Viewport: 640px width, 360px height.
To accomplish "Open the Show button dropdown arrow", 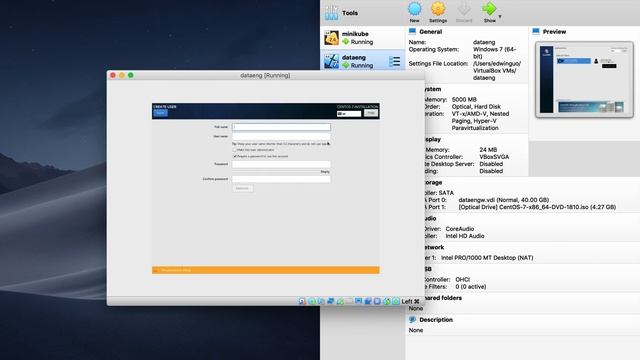I will [500, 17].
